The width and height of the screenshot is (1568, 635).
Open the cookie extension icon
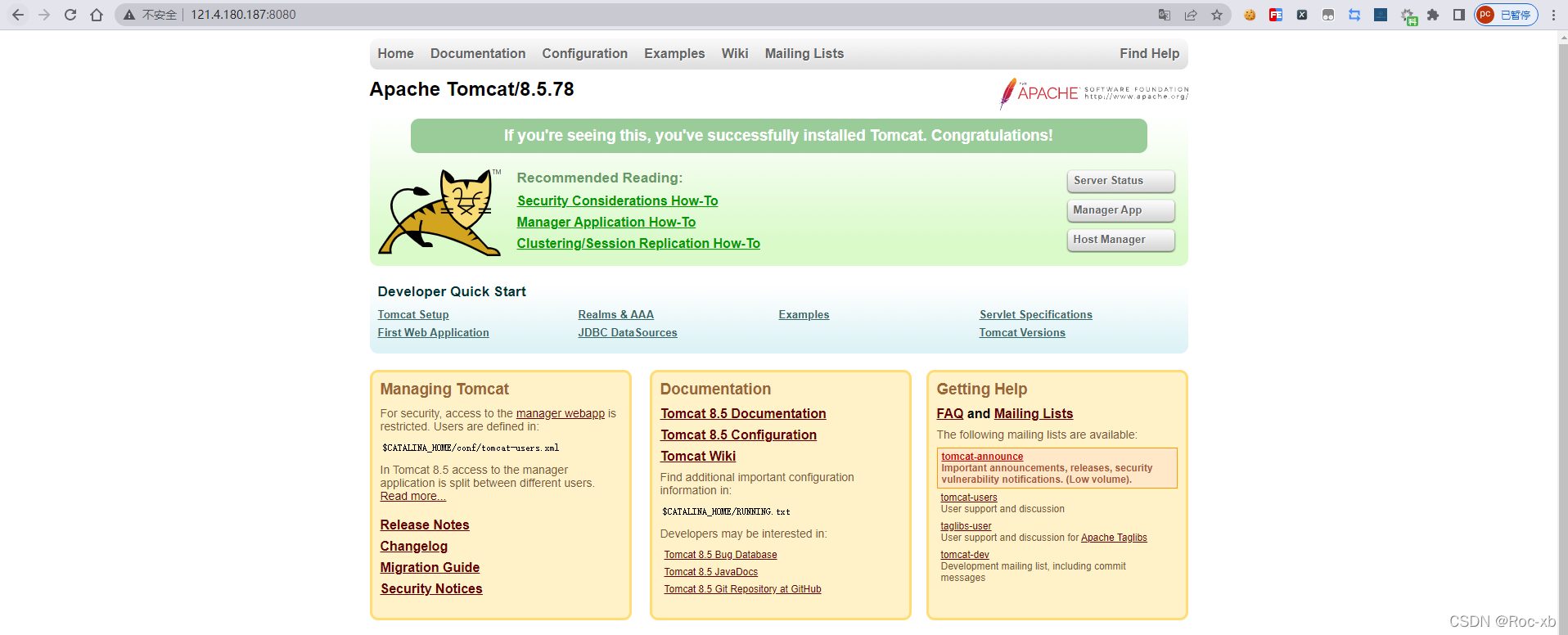pos(1250,15)
